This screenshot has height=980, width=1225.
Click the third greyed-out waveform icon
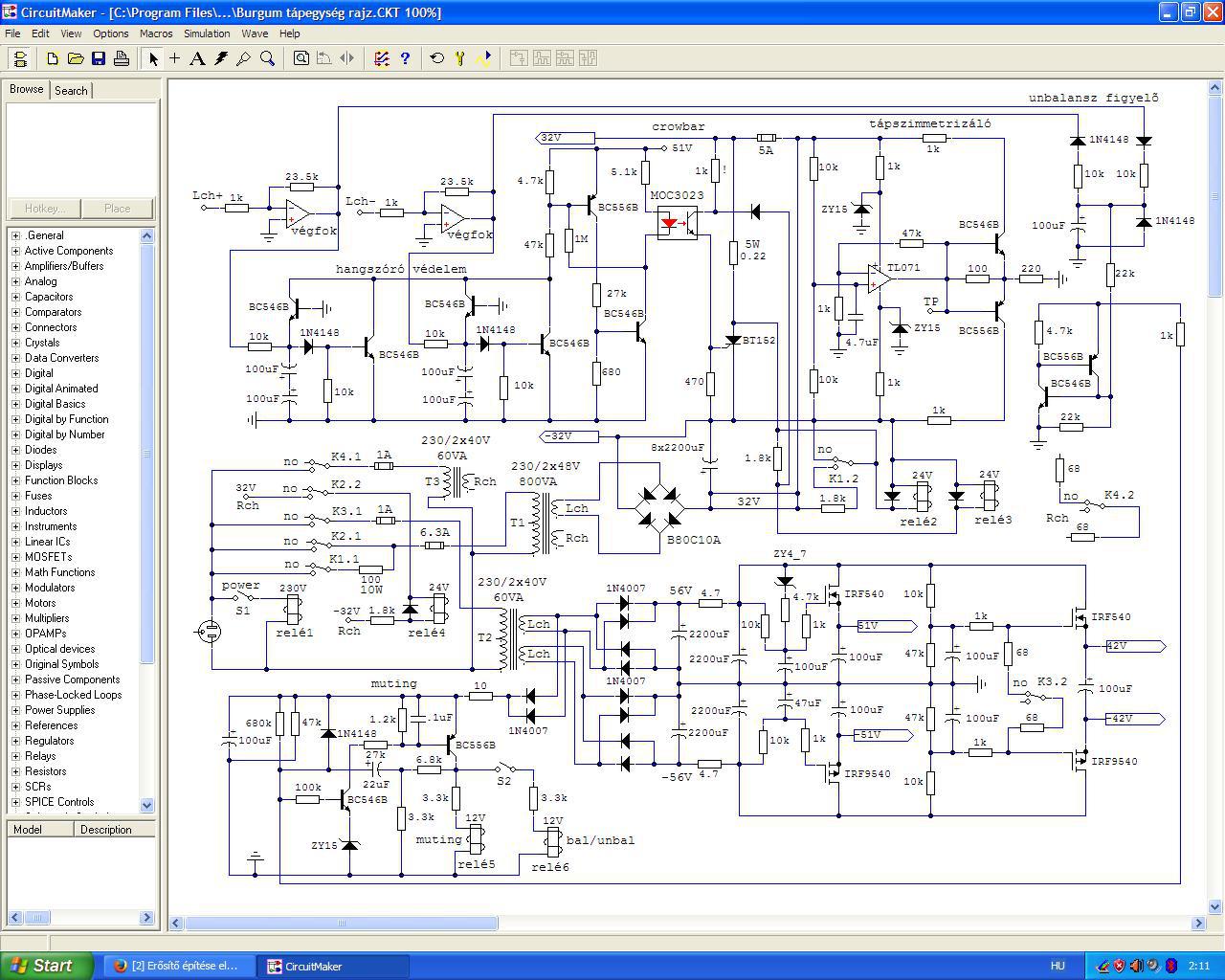pyautogui.click(x=565, y=58)
